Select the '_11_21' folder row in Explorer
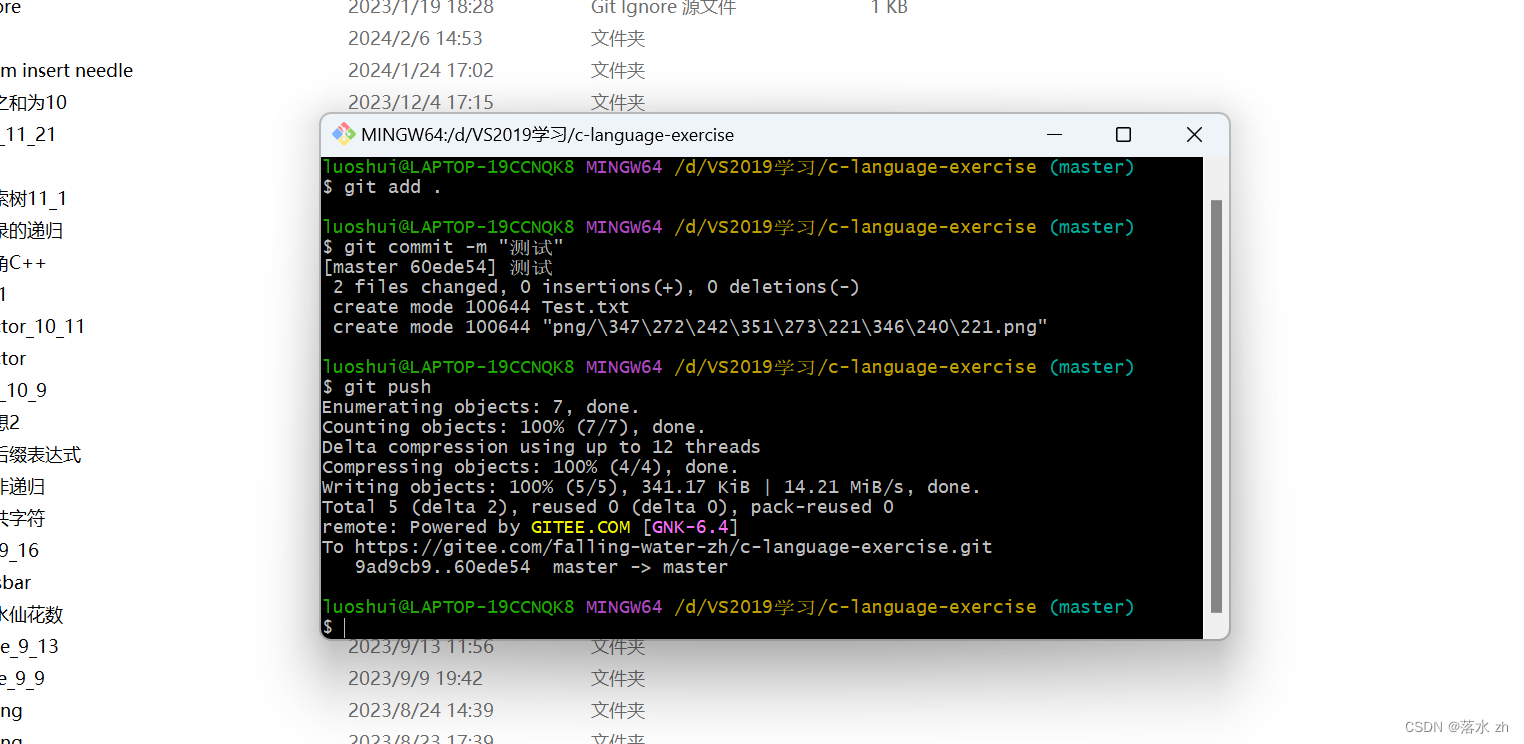Viewport: 1524px width, 744px height. pos(28,134)
